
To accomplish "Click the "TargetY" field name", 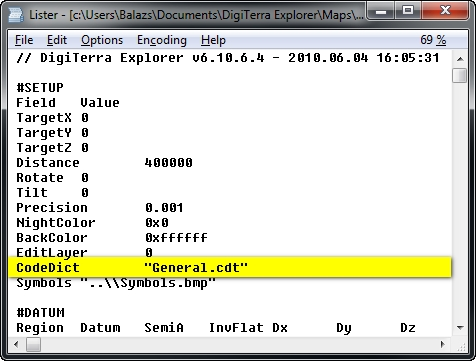I will click(x=44, y=133).
